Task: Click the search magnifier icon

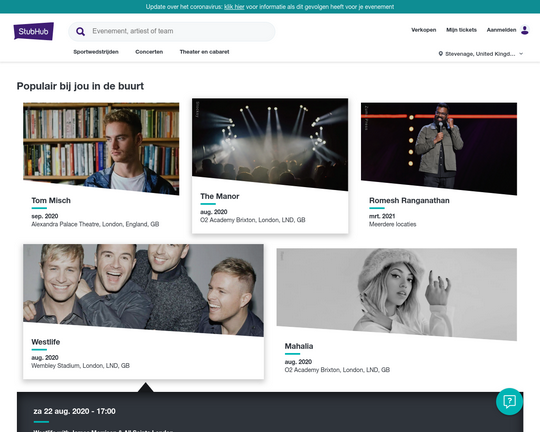Action: [x=80, y=31]
